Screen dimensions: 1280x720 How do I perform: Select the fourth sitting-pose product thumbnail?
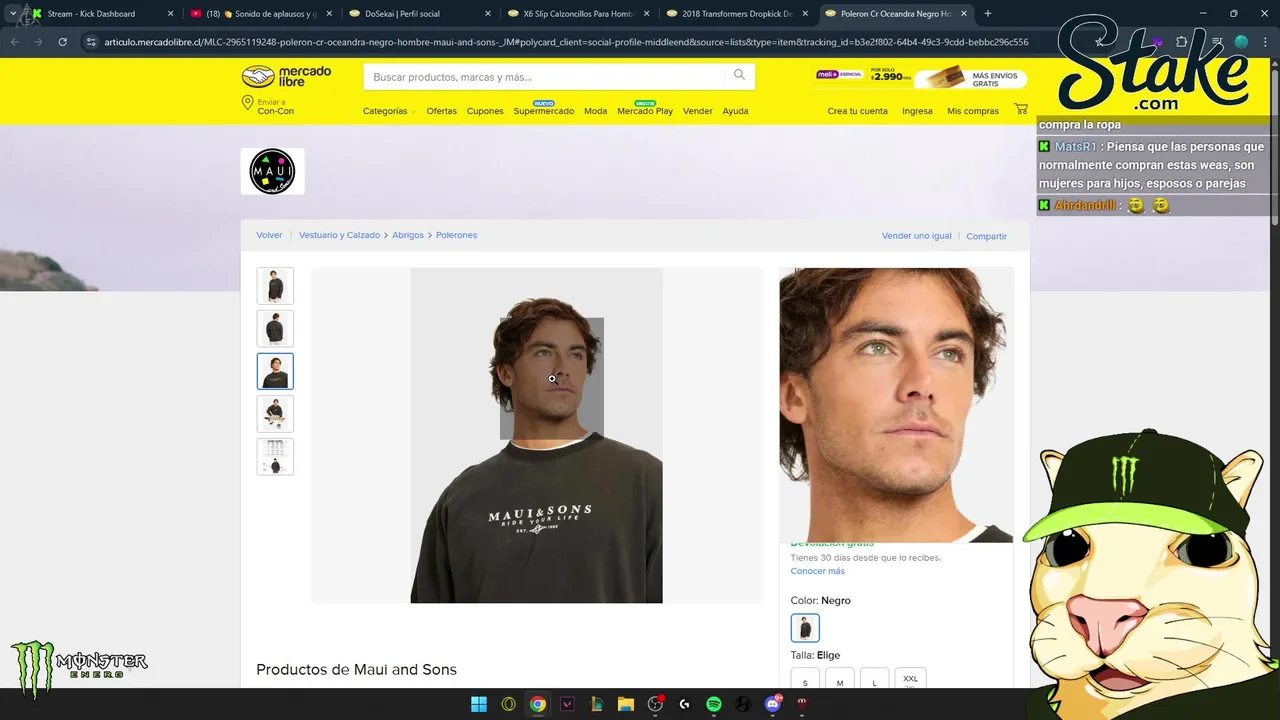(275, 413)
